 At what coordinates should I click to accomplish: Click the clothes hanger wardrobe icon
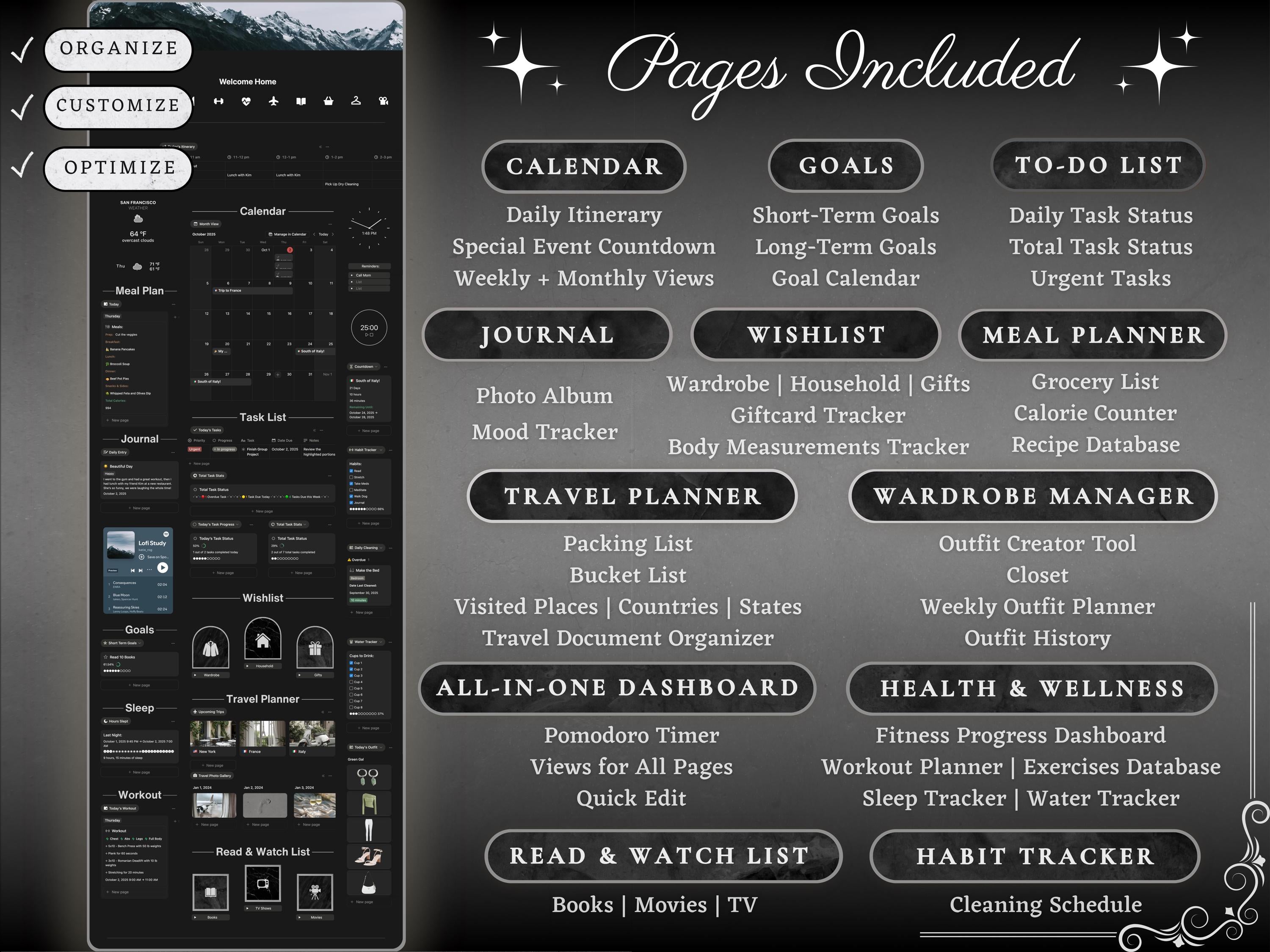point(356,101)
